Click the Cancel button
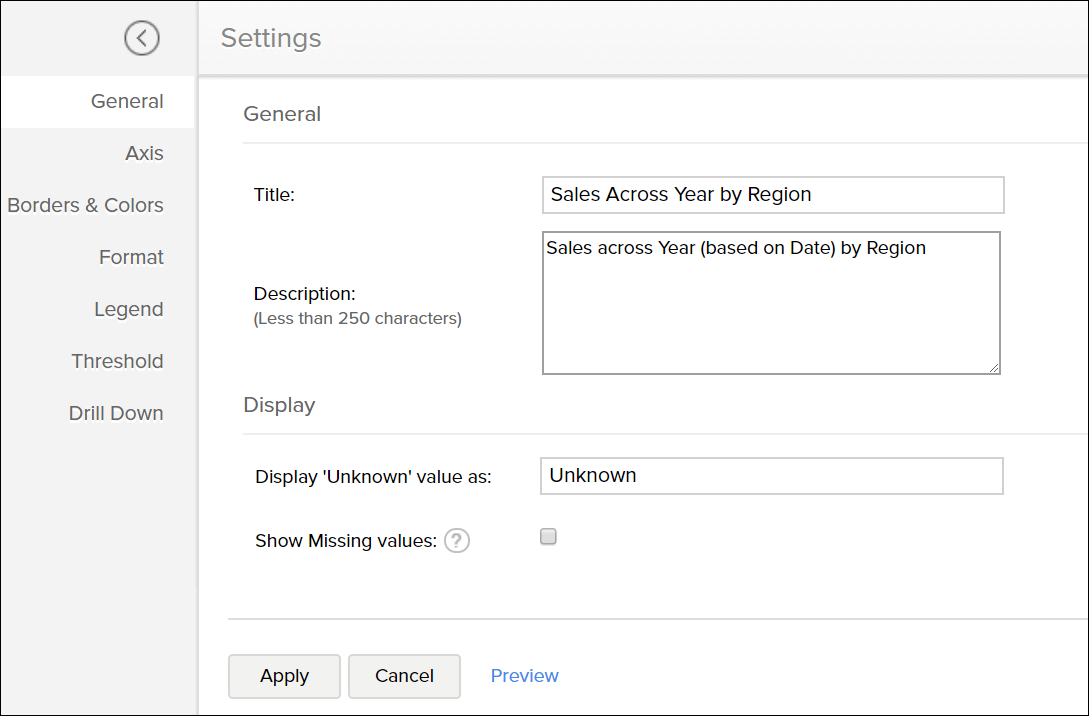 (404, 676)
